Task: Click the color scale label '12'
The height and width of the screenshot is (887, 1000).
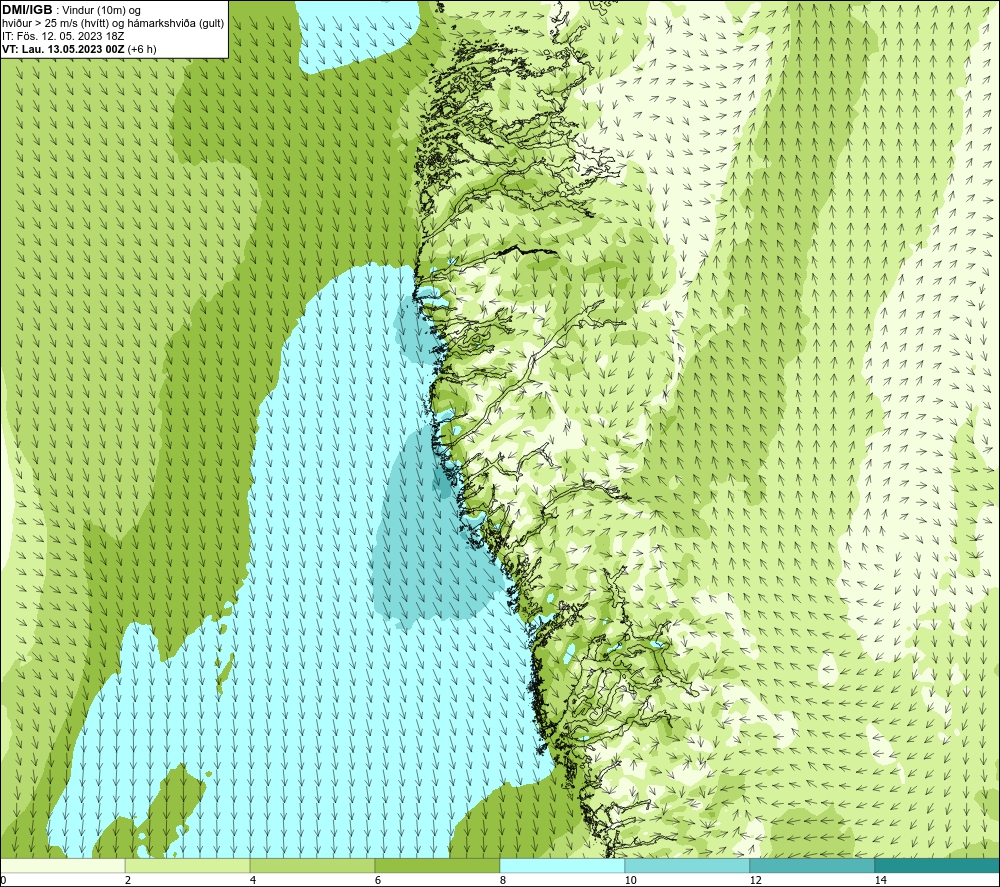Action: click(755, 881)
